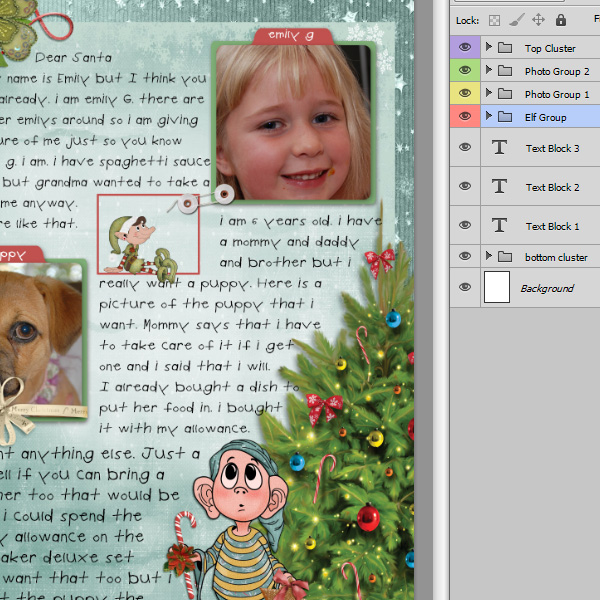Click the lock transparent pixels icon

coord(494,20)
